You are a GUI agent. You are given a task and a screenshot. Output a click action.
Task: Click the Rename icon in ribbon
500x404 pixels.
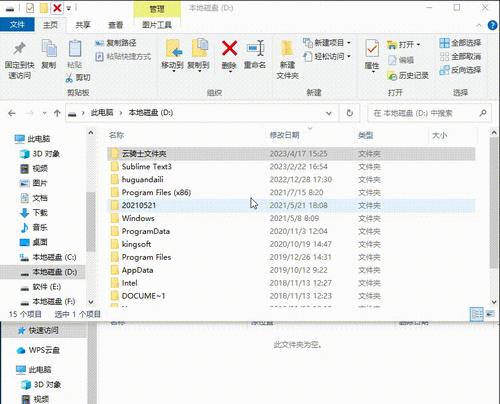pyautogui.click(x=255, y=49)
